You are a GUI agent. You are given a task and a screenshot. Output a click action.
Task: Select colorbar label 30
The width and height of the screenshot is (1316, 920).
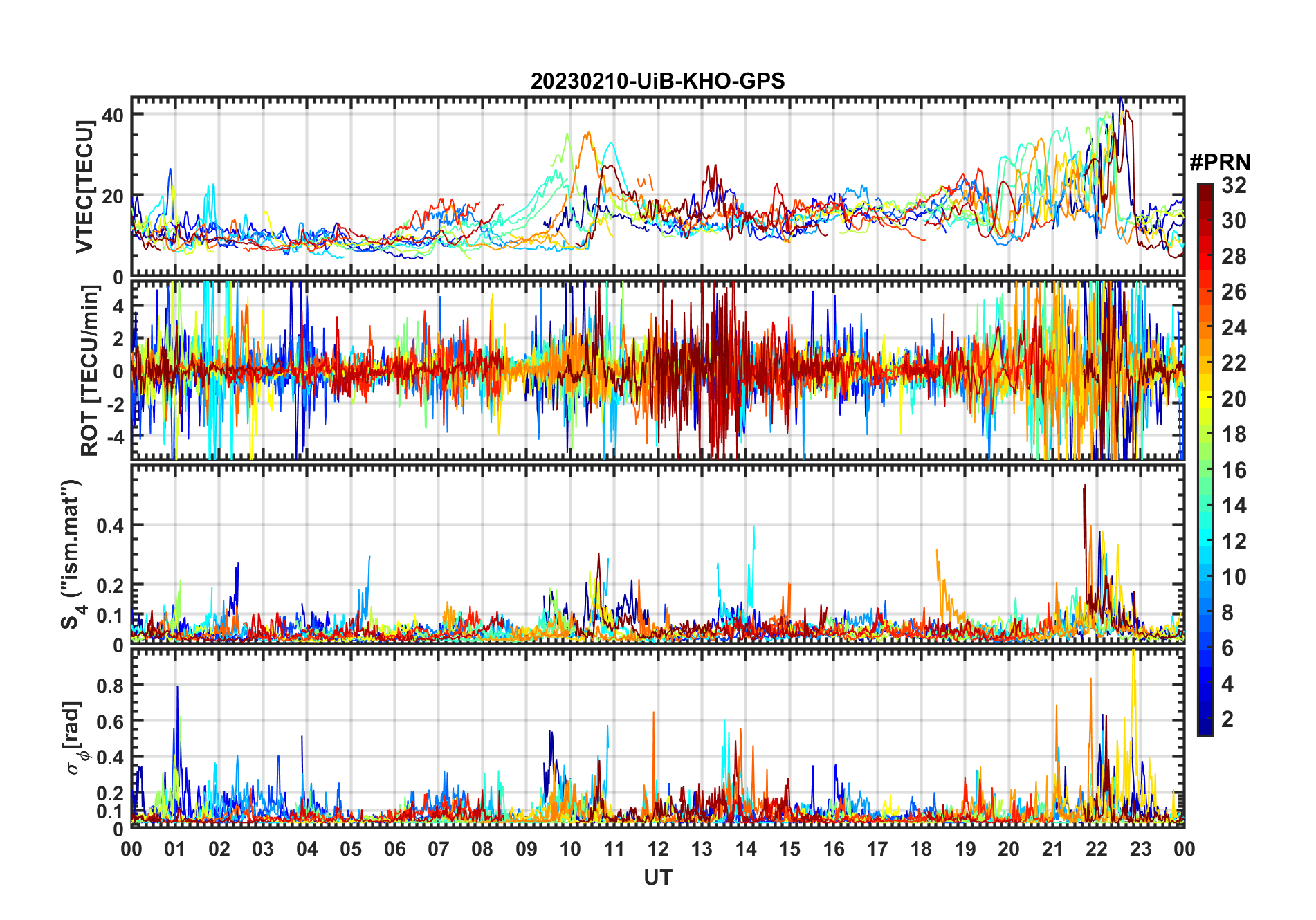1234,221
